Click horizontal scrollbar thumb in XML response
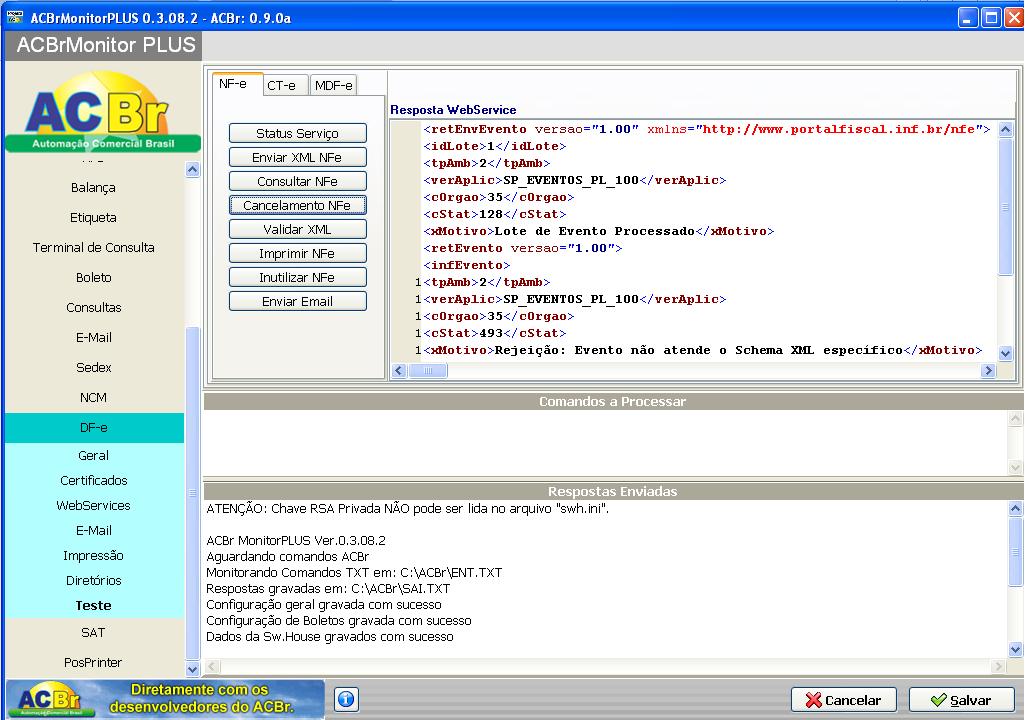The height and width of the screenshot is (720, 1025). click(428, 371)
